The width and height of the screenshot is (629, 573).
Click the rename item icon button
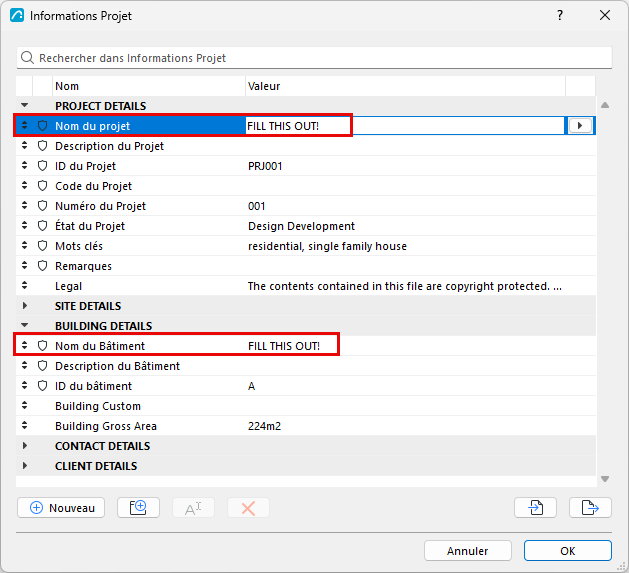193,508
